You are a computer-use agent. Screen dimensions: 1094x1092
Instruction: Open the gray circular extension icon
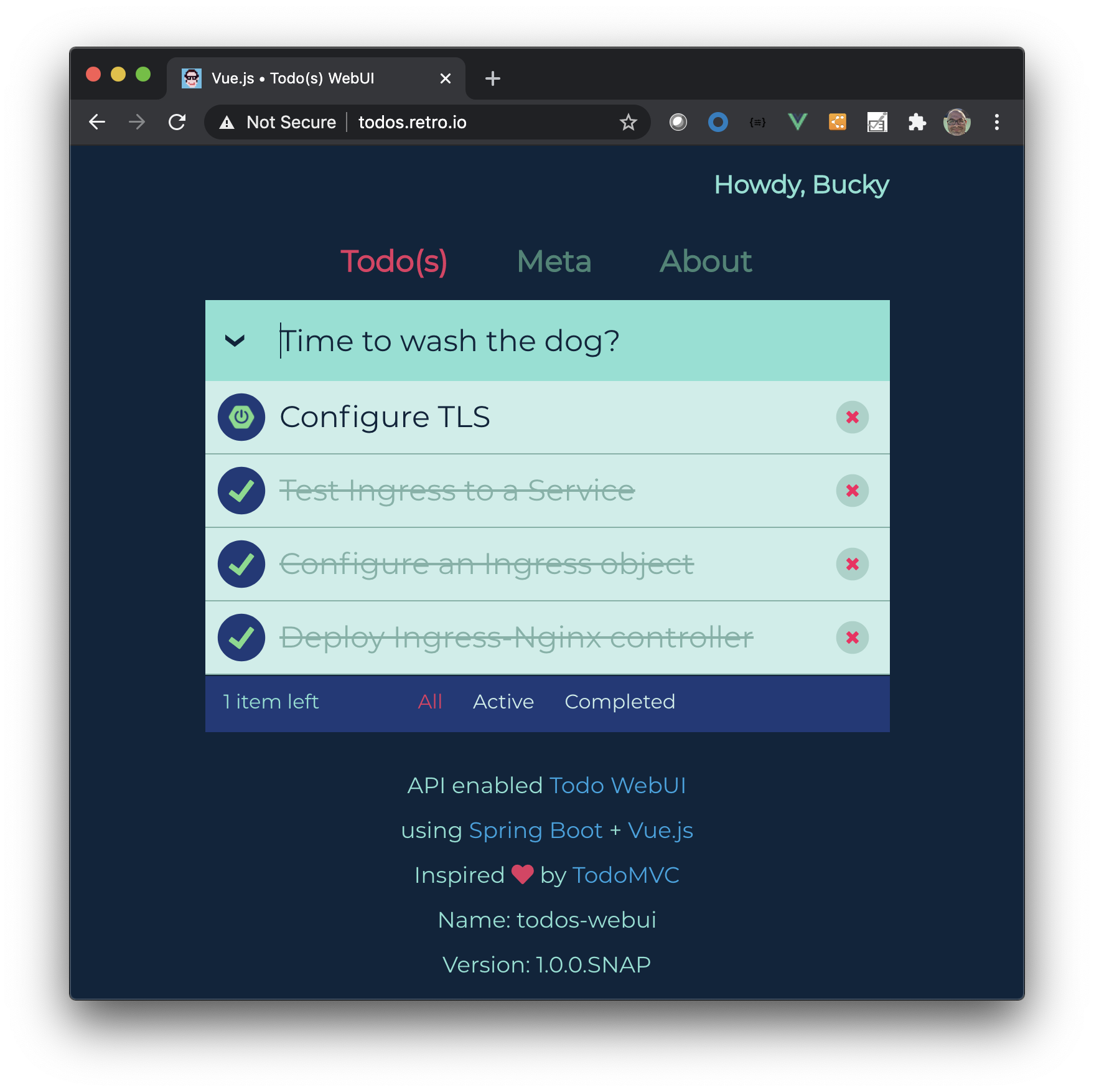click(x=678, y=122)
